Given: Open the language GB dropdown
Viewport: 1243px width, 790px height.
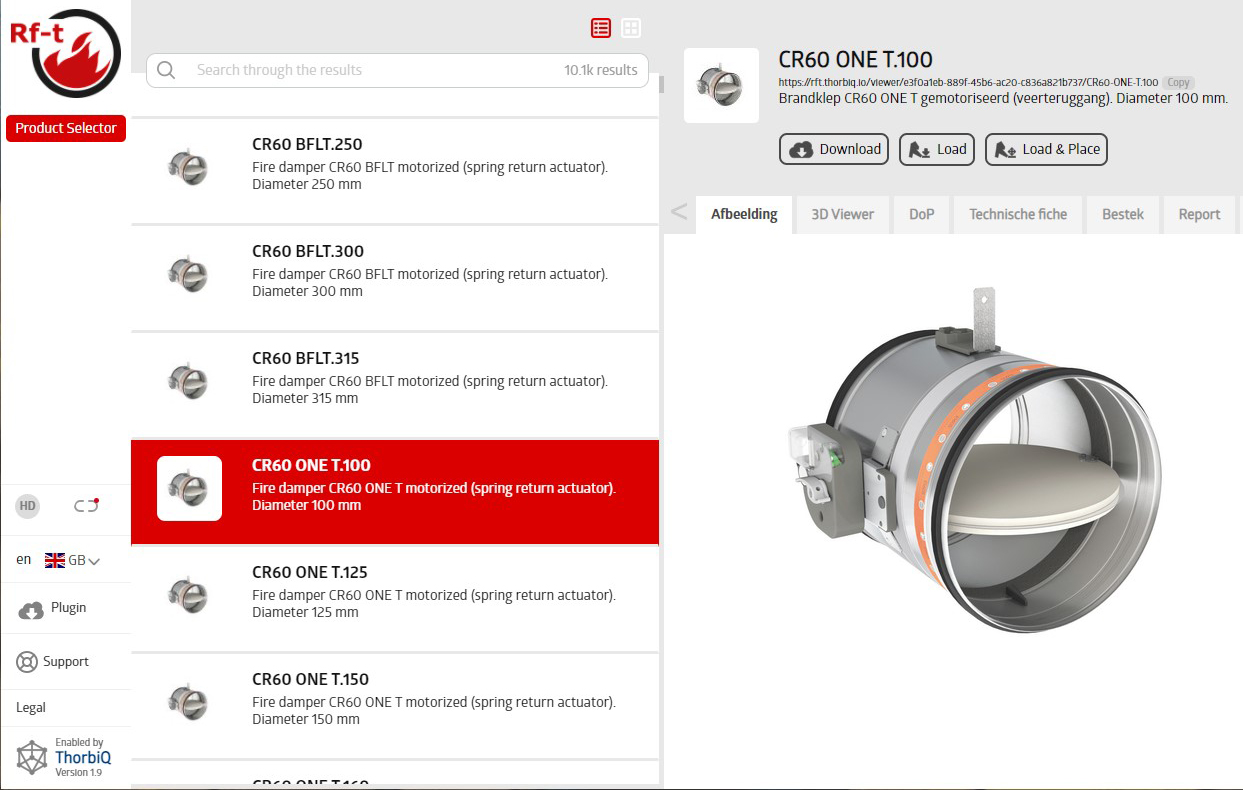Looking at the screenshot, I should [x=73, y=561].
